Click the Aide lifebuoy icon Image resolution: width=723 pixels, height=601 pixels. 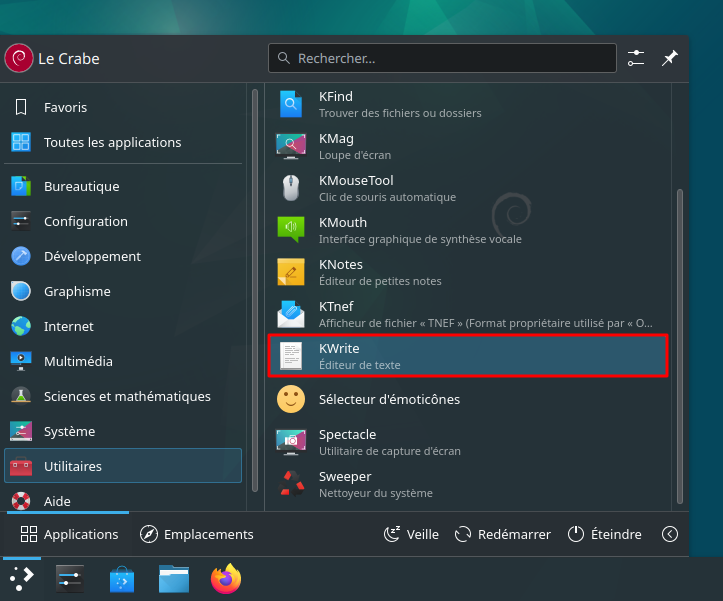point(21,501)
